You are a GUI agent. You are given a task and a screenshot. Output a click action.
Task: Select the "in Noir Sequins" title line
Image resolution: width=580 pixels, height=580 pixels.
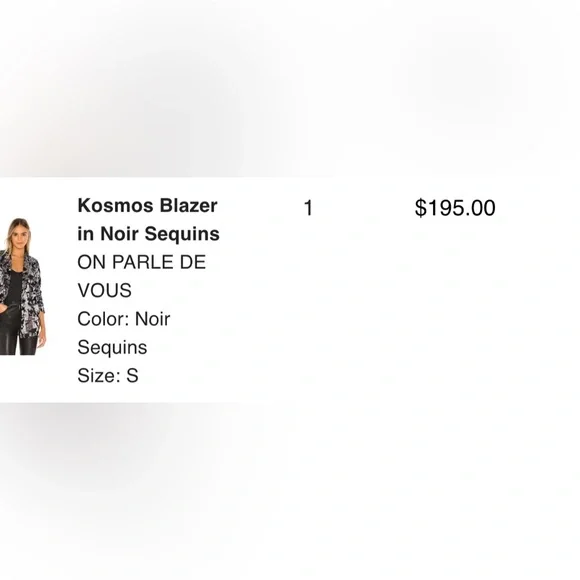148,234
